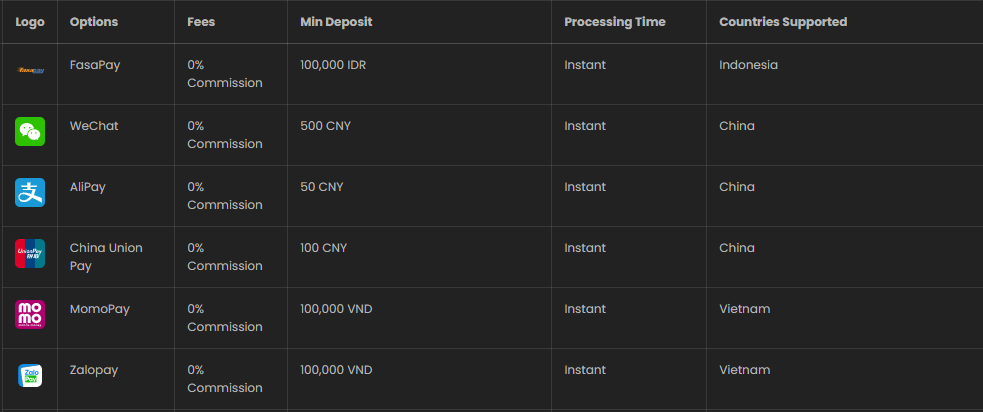Click the Logo column header
The image size is (983, 412).
coord(29,22)
